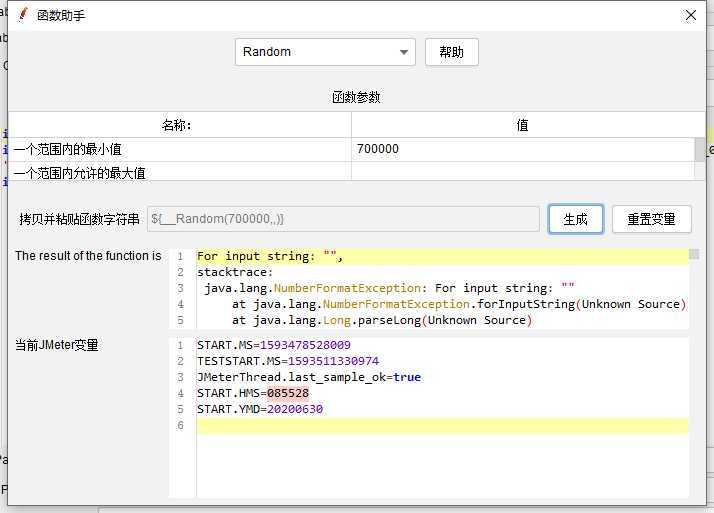This screenshot has height=513, width=714.
Task: Click the START.MS=1593478528009 variable line
Action: (274, 345)
